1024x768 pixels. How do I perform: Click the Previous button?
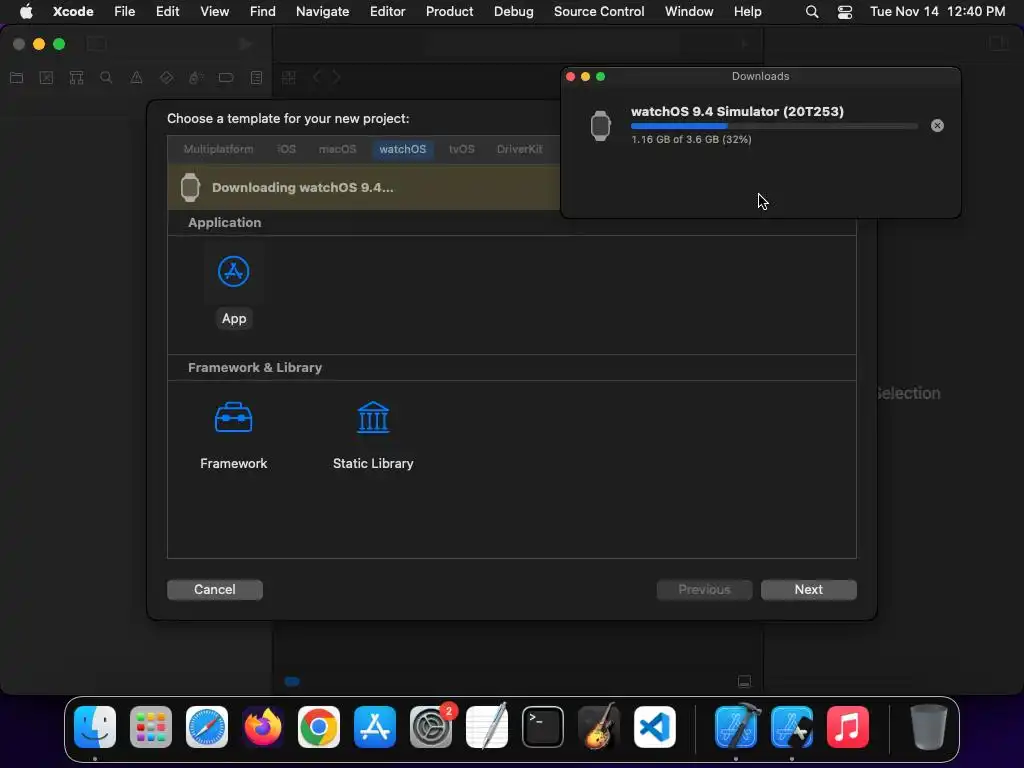click(x=704, y=590)
